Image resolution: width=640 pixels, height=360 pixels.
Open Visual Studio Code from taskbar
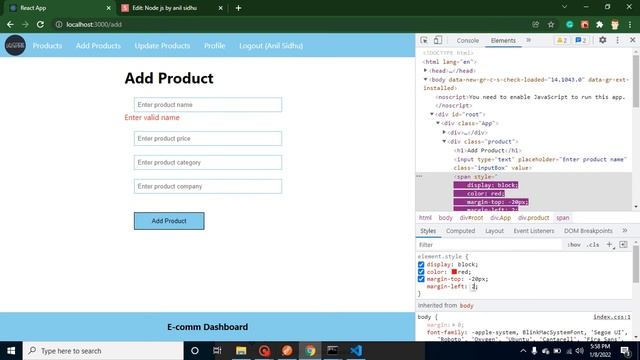pyautogui.click(x=356, y=351)
